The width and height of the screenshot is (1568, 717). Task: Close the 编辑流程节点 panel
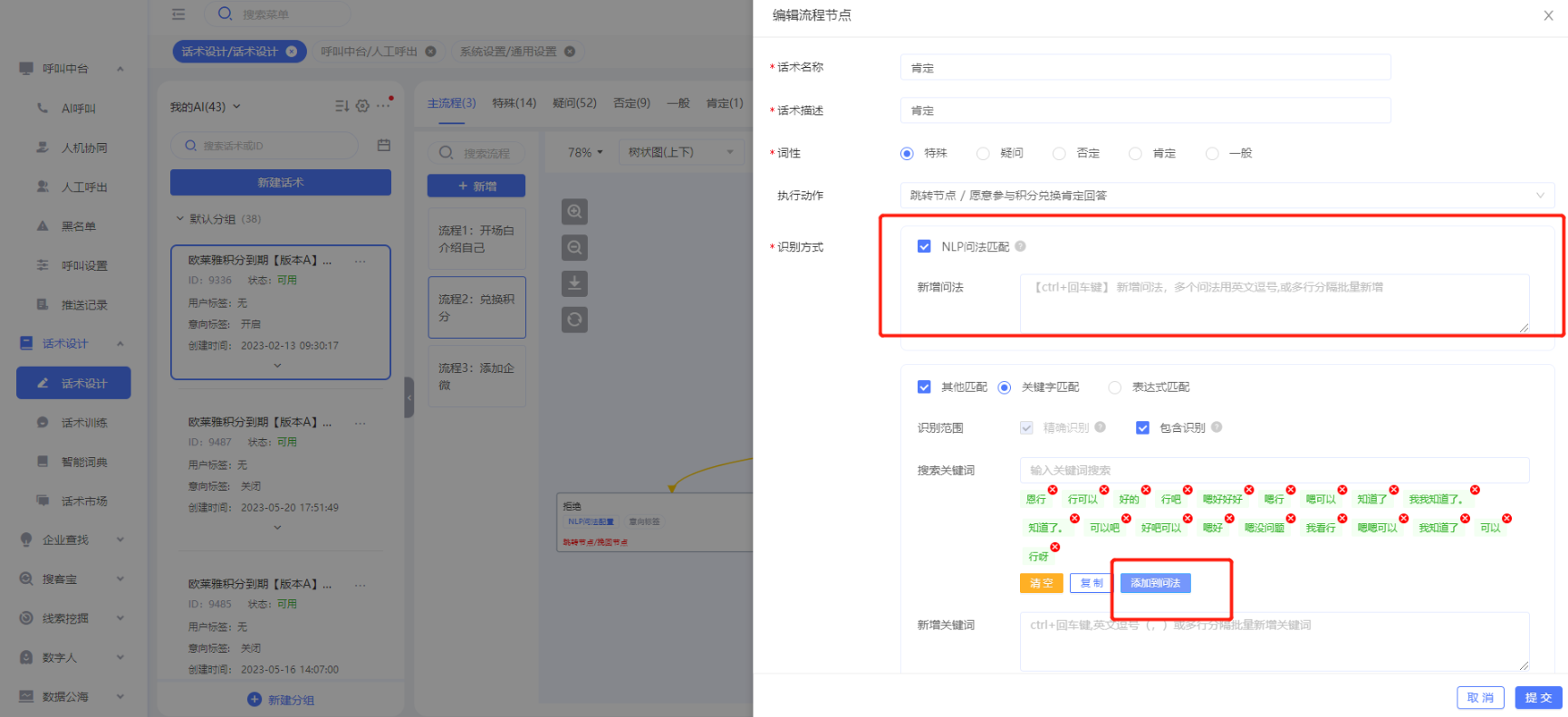tap(1548, 15)
